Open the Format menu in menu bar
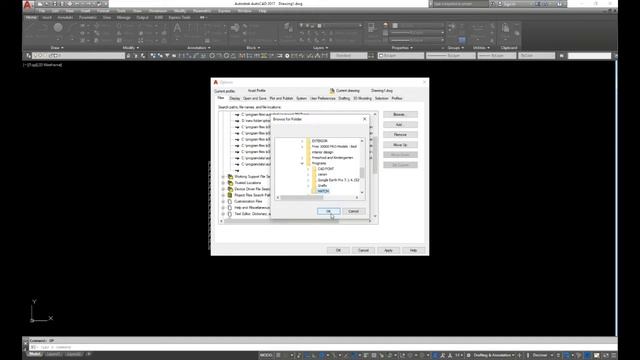Screen dimensions: 640x360 [103, 11]
